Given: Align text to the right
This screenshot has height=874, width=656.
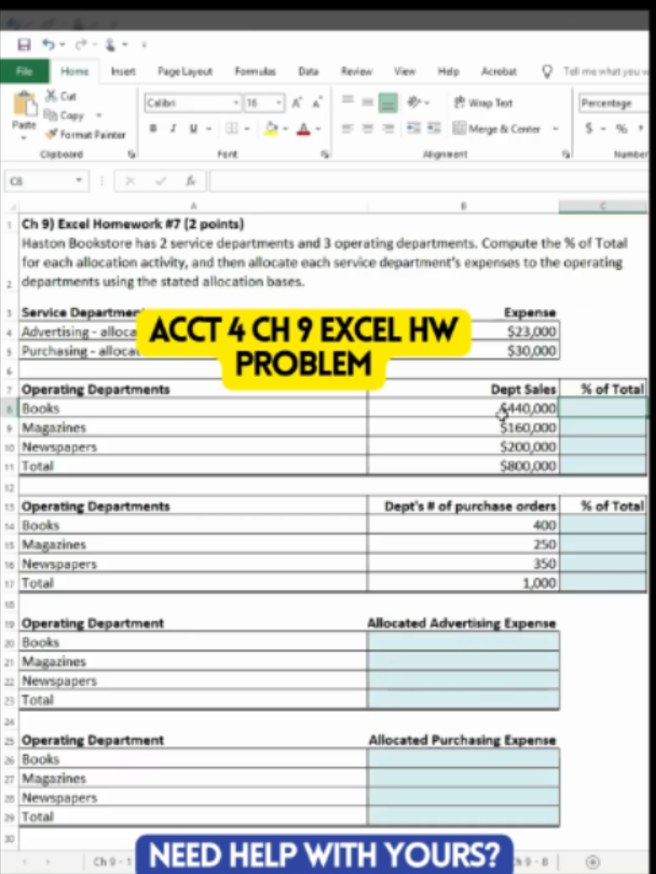Looking at the screenshot, I should point(388,129).
